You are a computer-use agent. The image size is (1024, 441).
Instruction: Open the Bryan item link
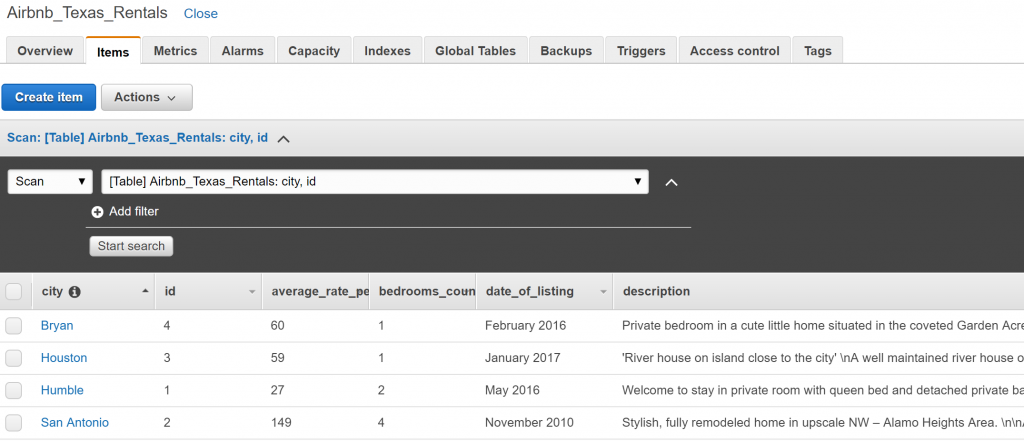tap(57, 325)
